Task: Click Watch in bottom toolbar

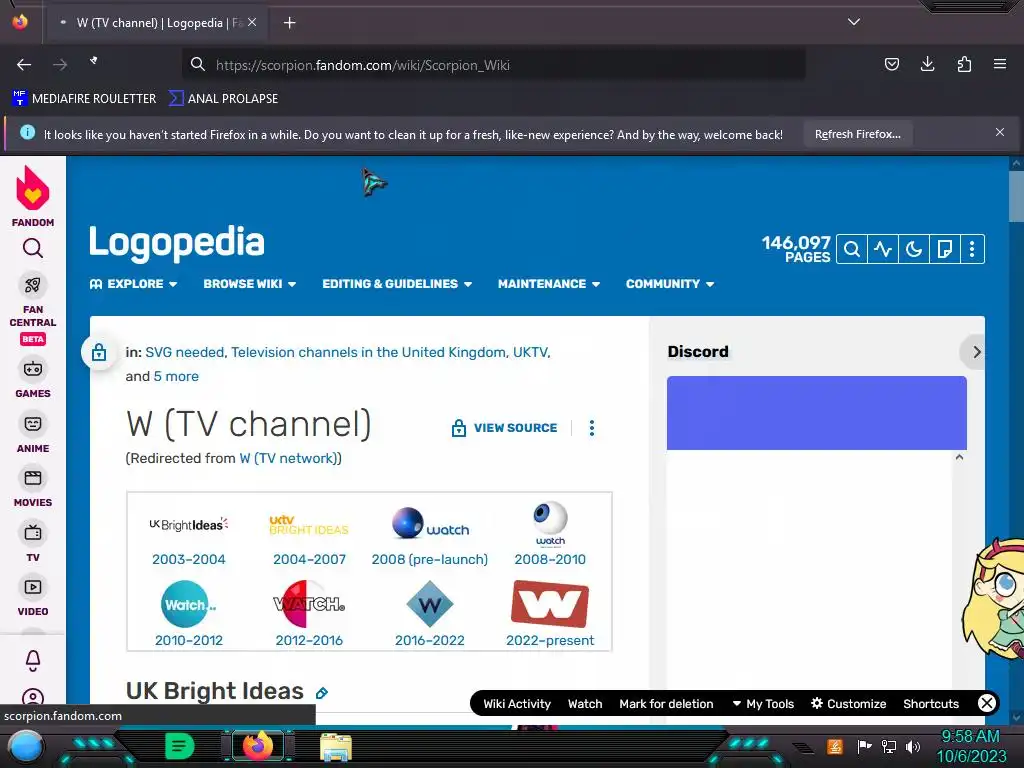Action: pos(584,704)
